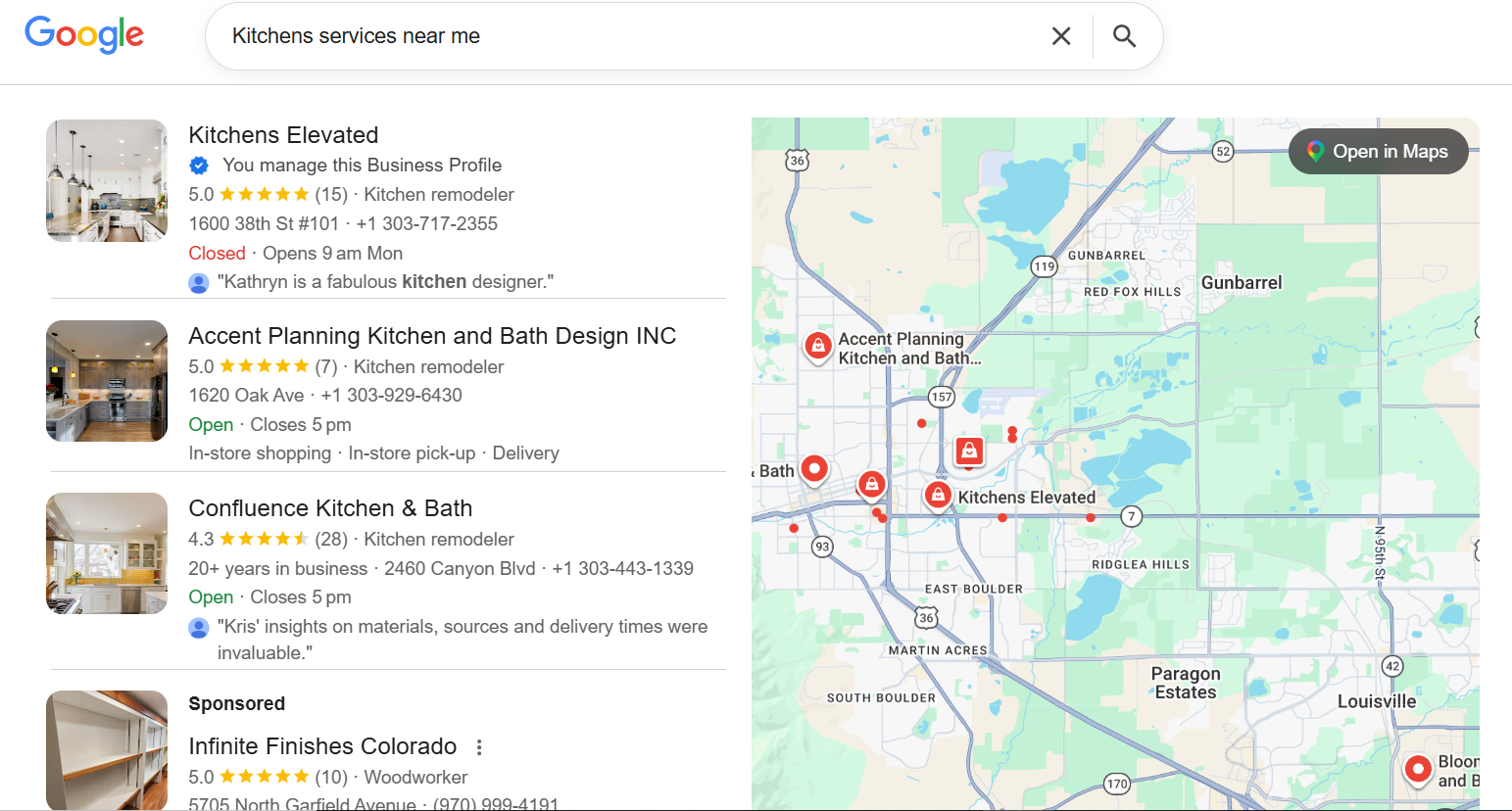This screenshot has height=811, width=1512.
Task: Open Infinite Finishes Colorado listing
Action: click(322, 746)
